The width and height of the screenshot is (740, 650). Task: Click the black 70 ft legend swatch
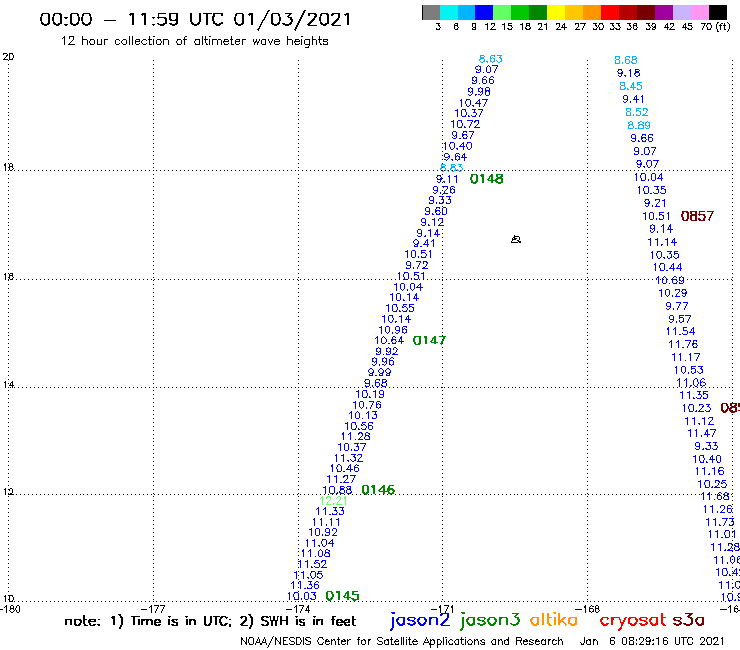coord(717,12)
